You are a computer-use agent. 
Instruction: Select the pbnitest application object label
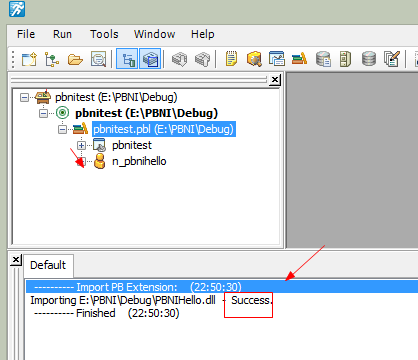point(132,145)
